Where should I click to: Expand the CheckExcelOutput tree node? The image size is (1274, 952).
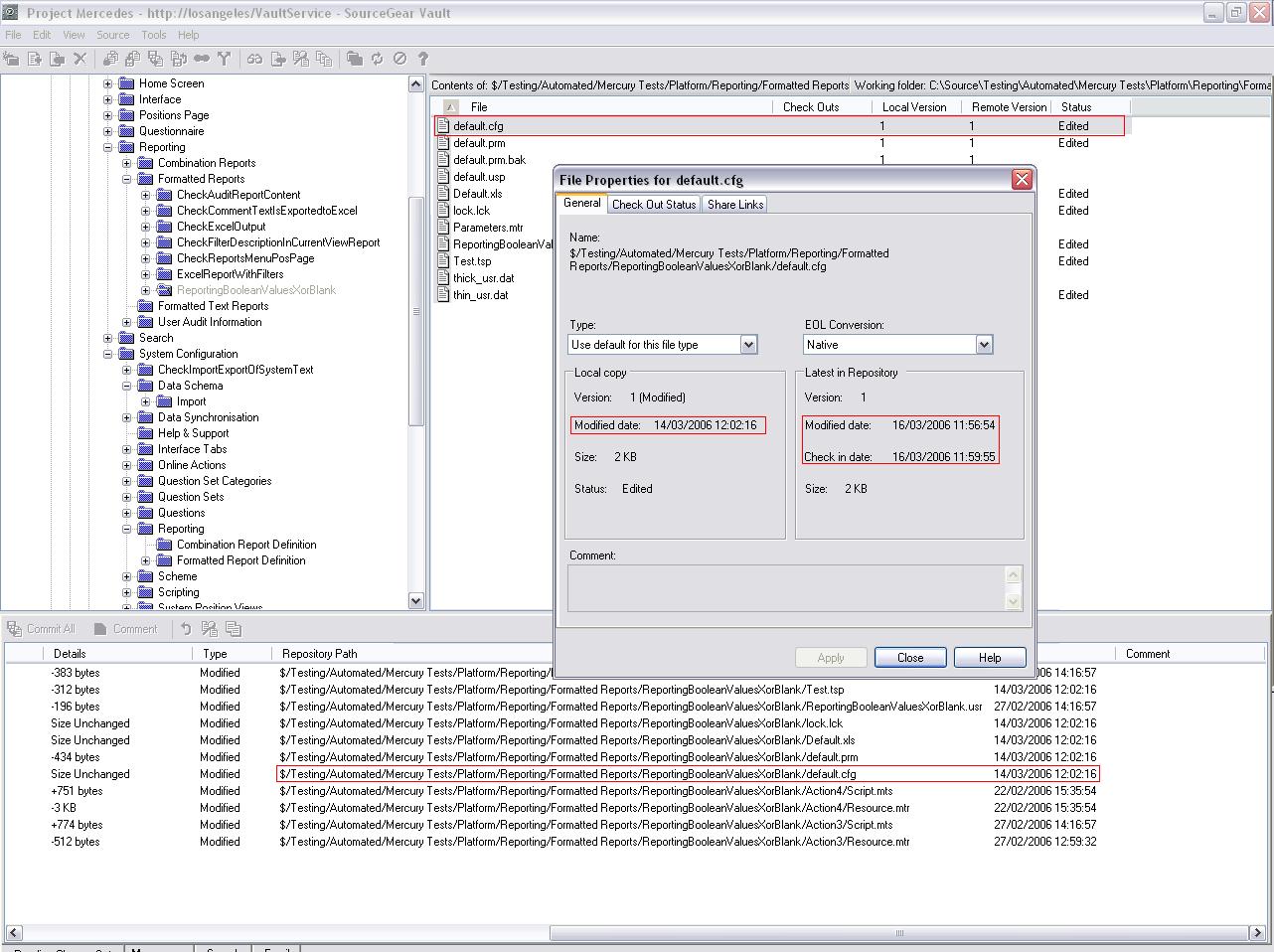(x=145, y=227)
